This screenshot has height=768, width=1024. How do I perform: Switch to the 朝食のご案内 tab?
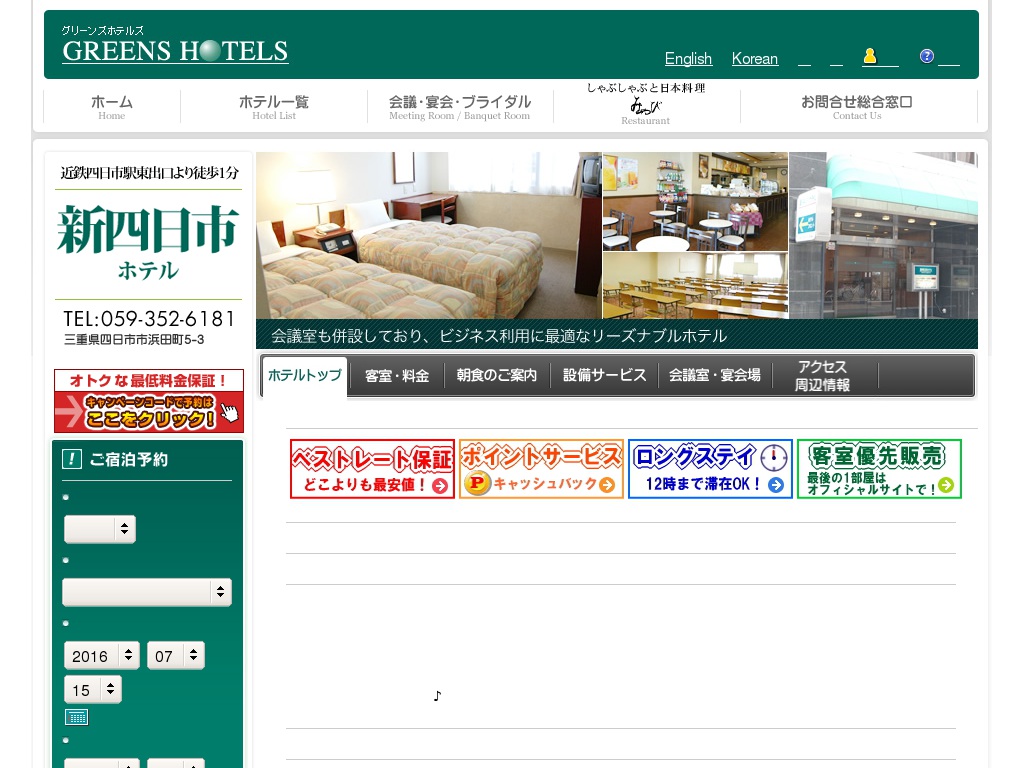[496, 376]
